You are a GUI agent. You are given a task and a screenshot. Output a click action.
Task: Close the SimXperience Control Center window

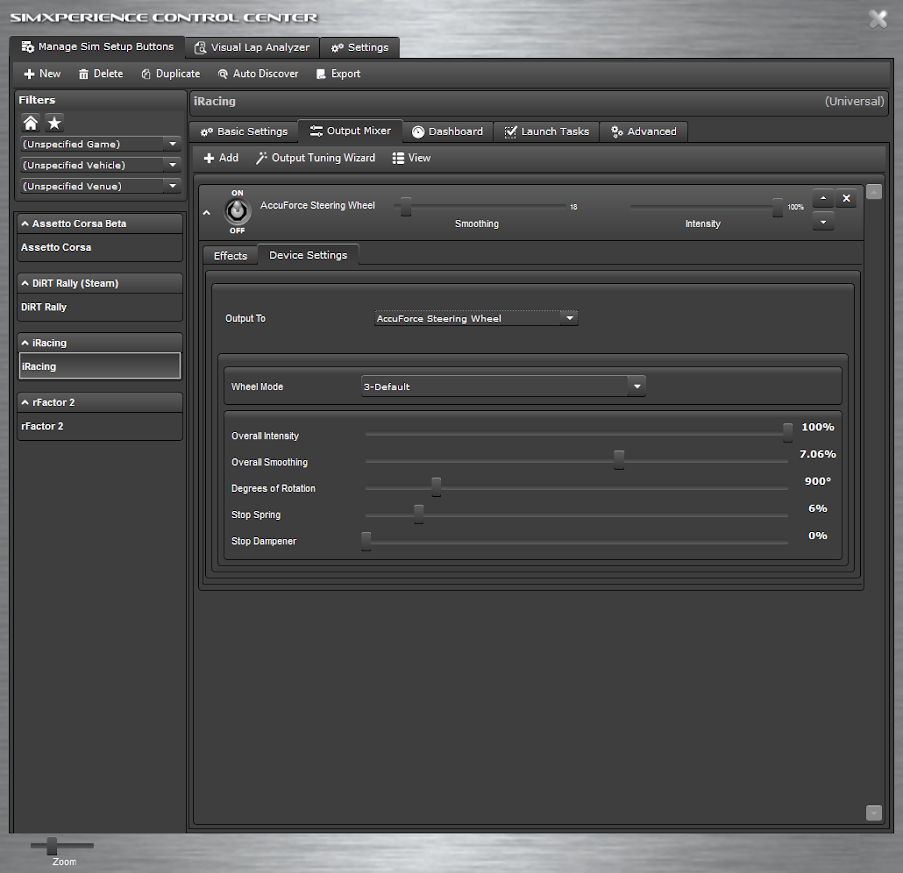tap(878, 18)
